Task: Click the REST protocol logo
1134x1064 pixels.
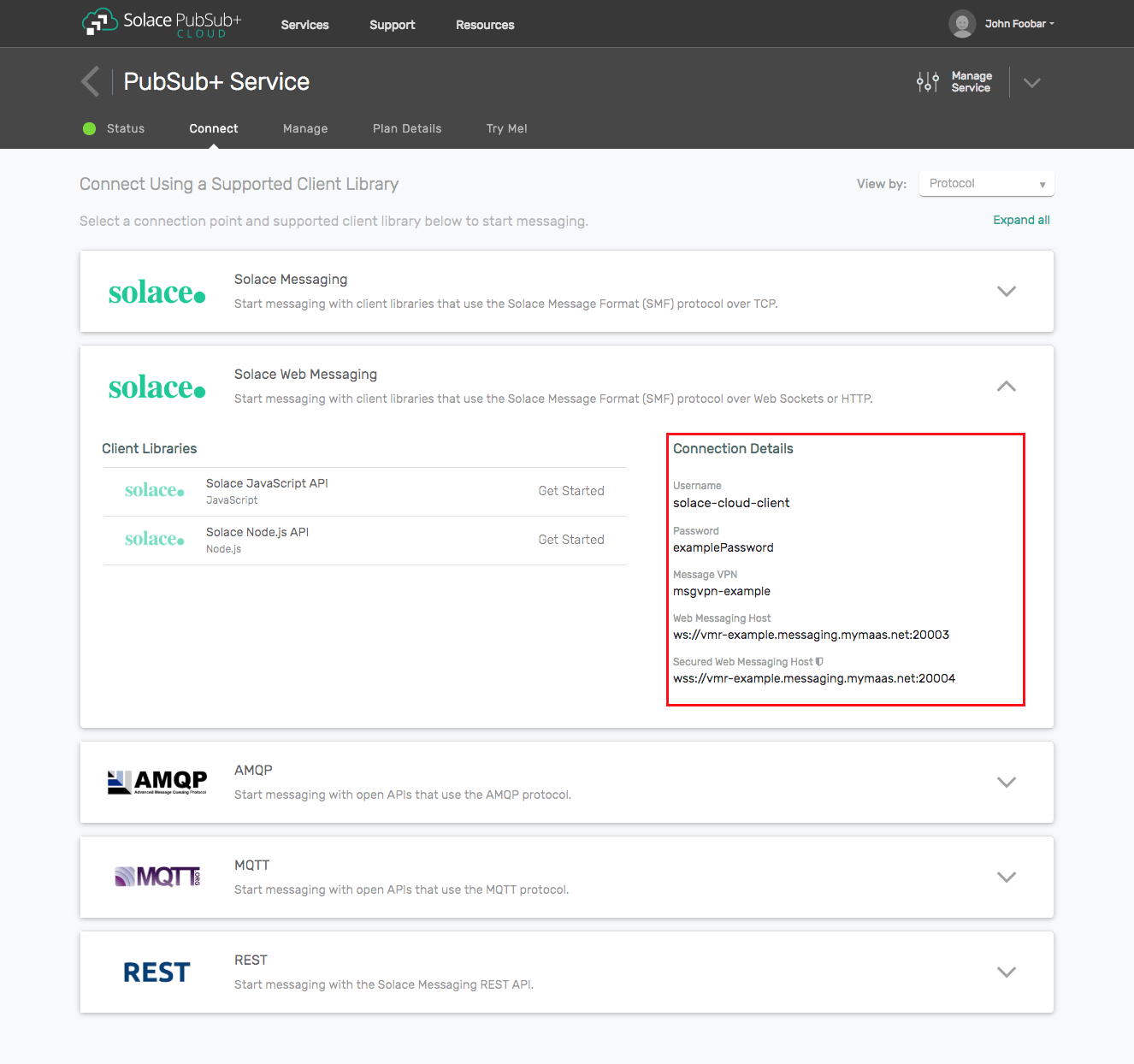Action: pyautogui.click(x=157, y=972)
